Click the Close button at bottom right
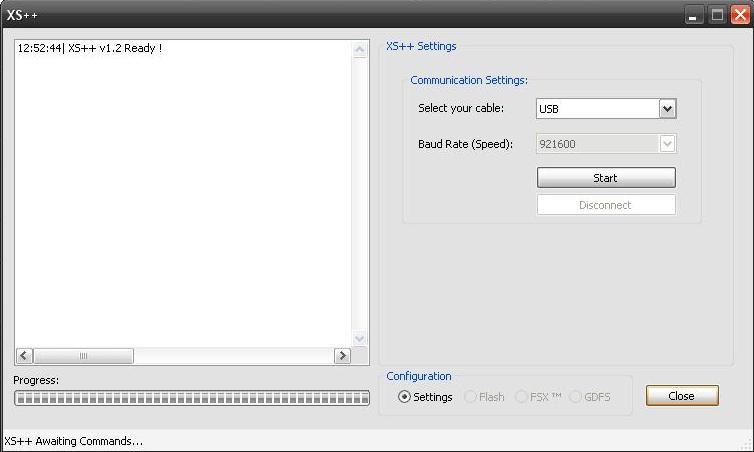The width and height of the screenshot is (754, 452). click(681, 396)
